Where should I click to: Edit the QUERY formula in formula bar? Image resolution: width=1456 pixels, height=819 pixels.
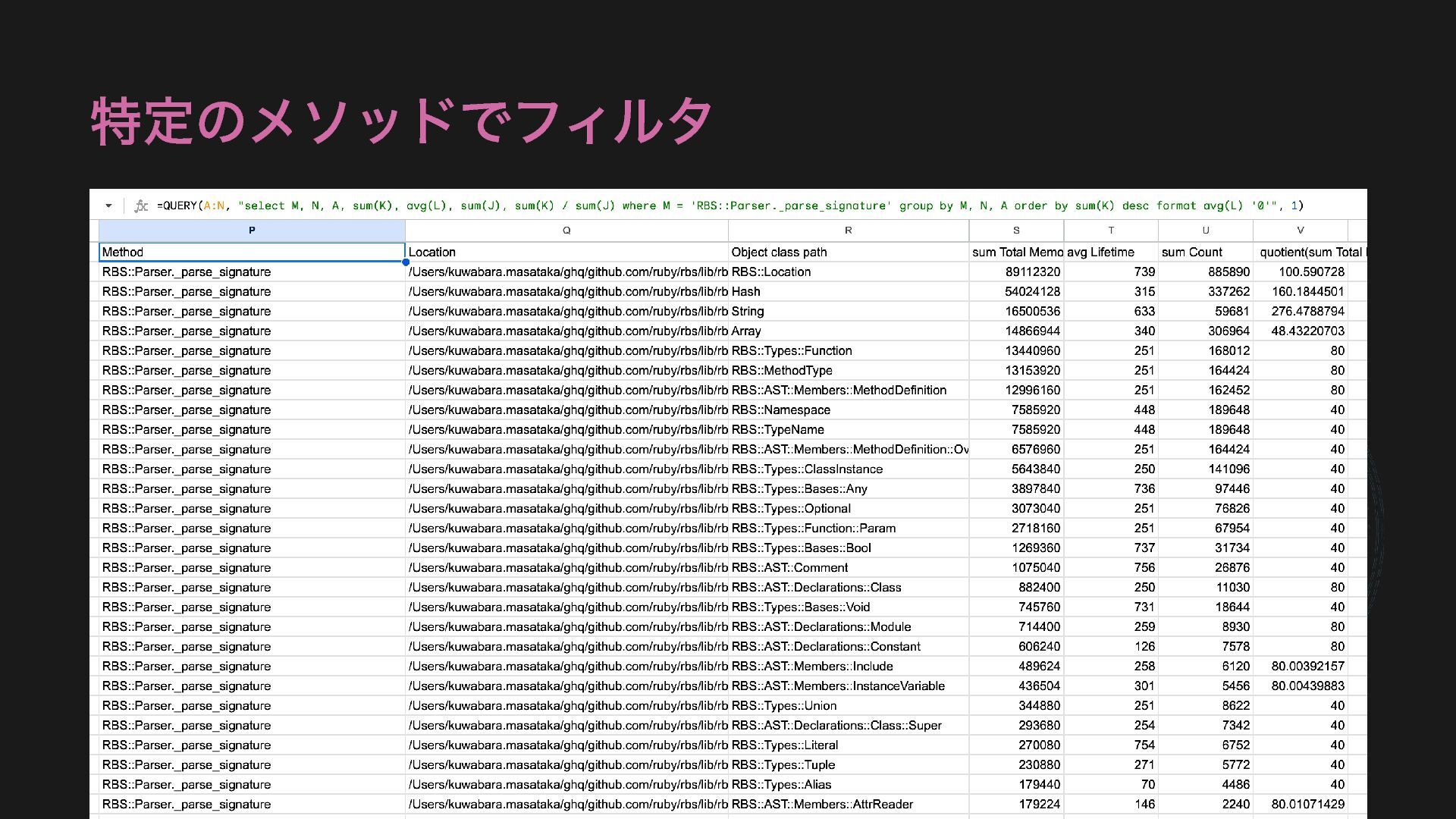730,206
